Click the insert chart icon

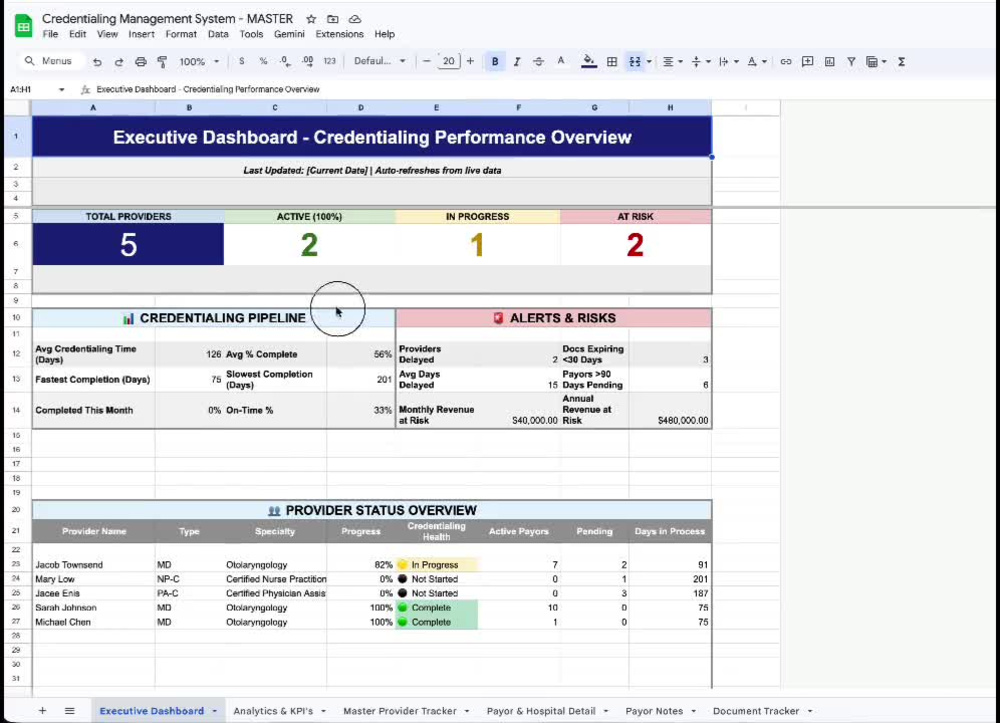(x=829, y=62)
